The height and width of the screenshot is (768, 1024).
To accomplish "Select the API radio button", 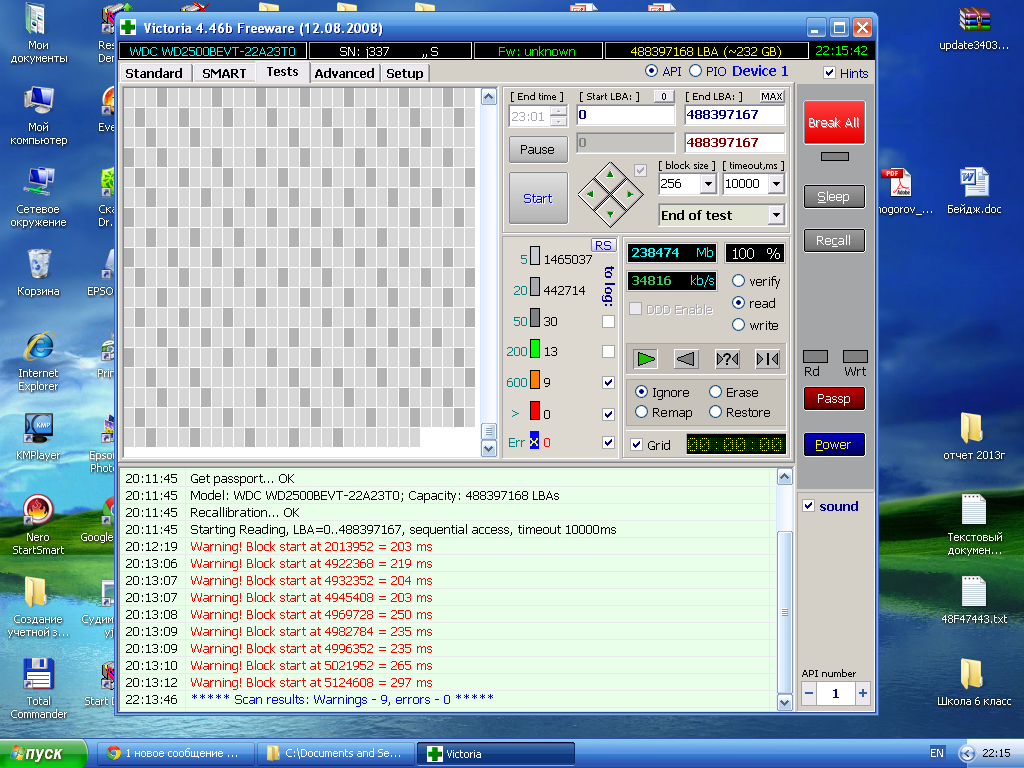I will point(651,71).
